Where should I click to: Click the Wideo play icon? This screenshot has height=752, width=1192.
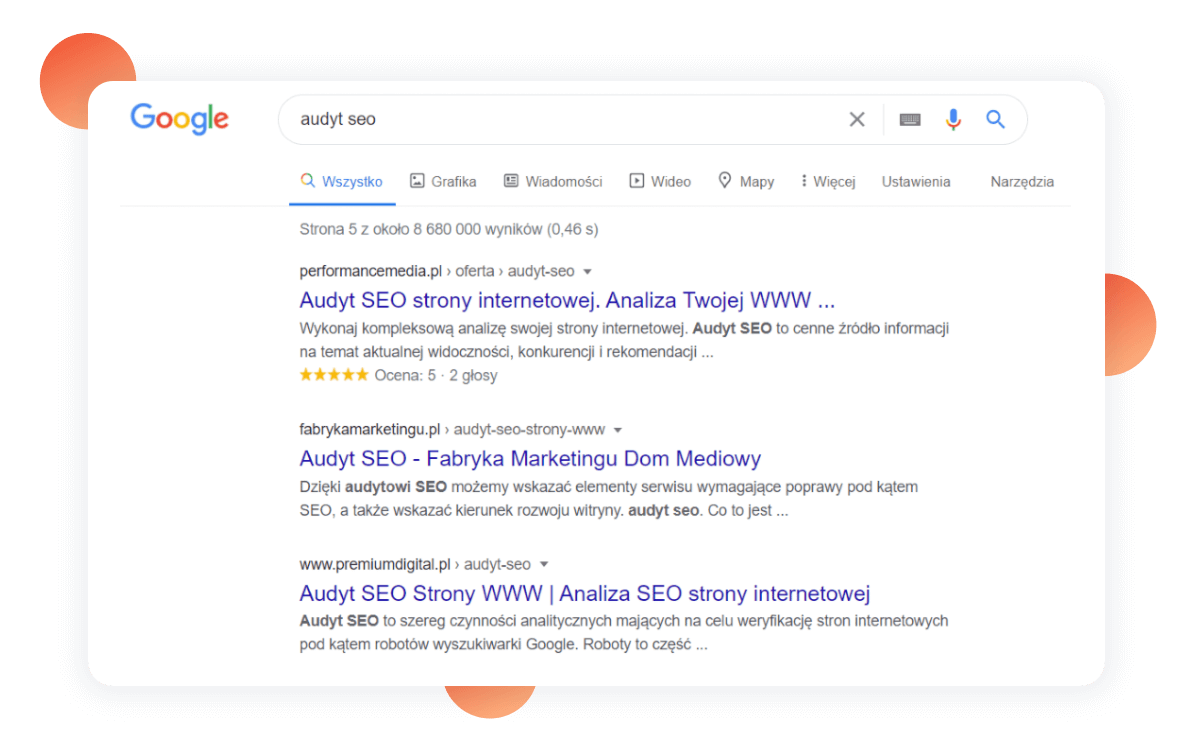coord(636,181)
